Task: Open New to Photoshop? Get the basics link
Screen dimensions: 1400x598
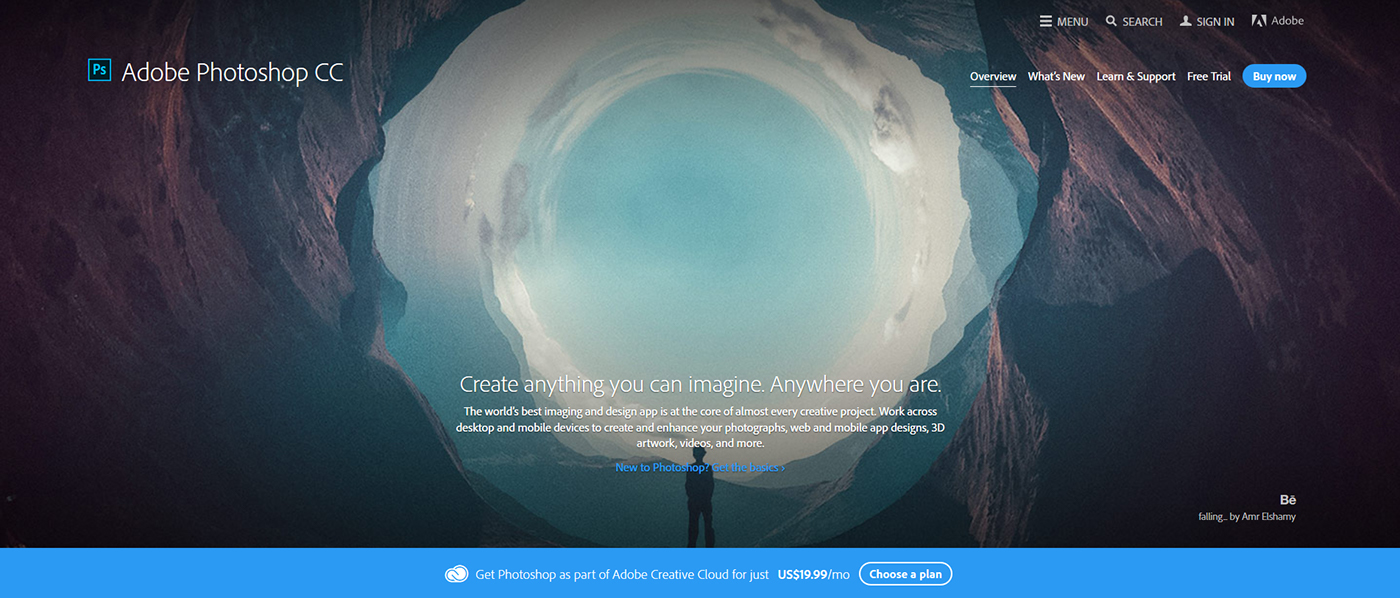Action: 700,467
